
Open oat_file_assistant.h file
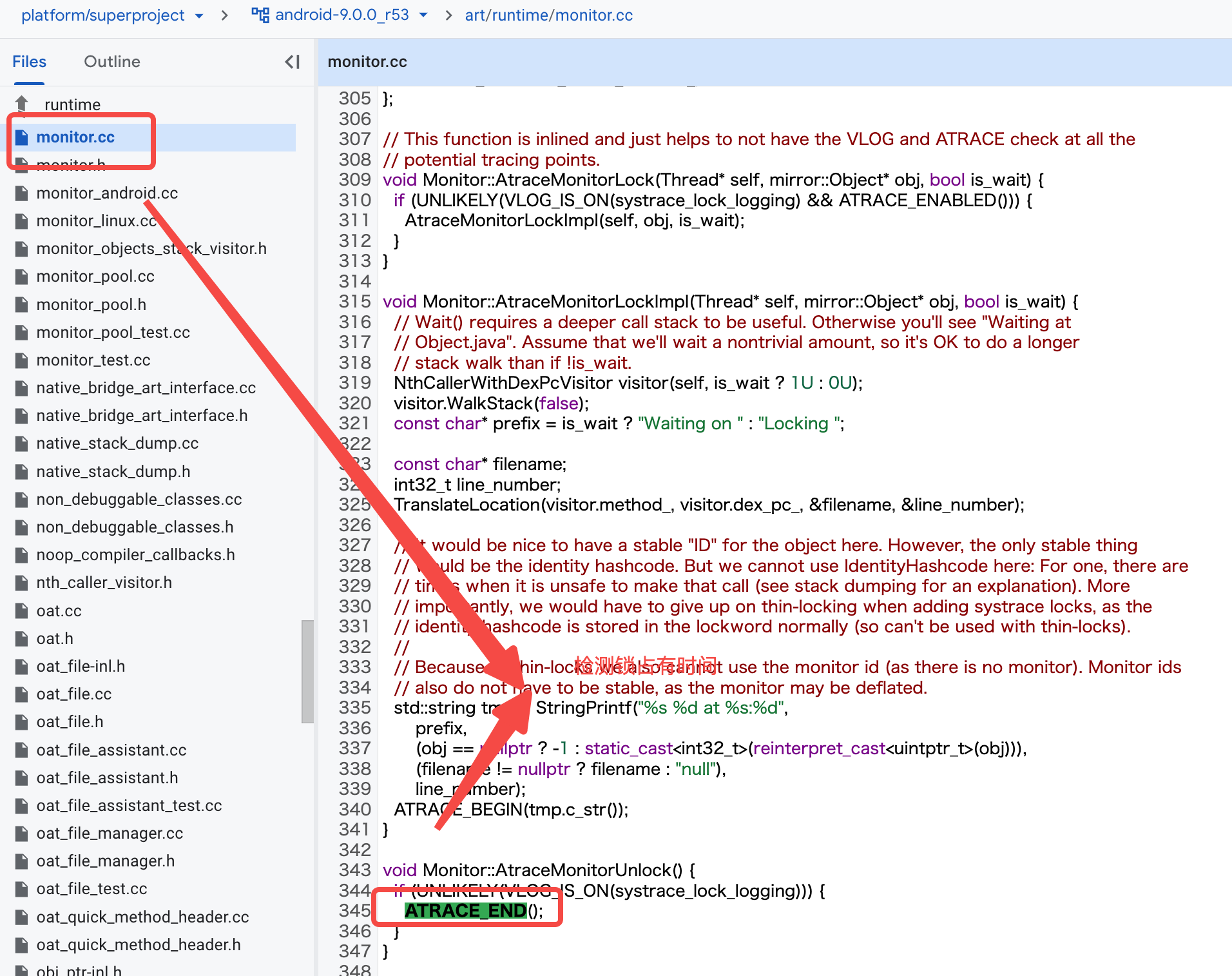107,777
